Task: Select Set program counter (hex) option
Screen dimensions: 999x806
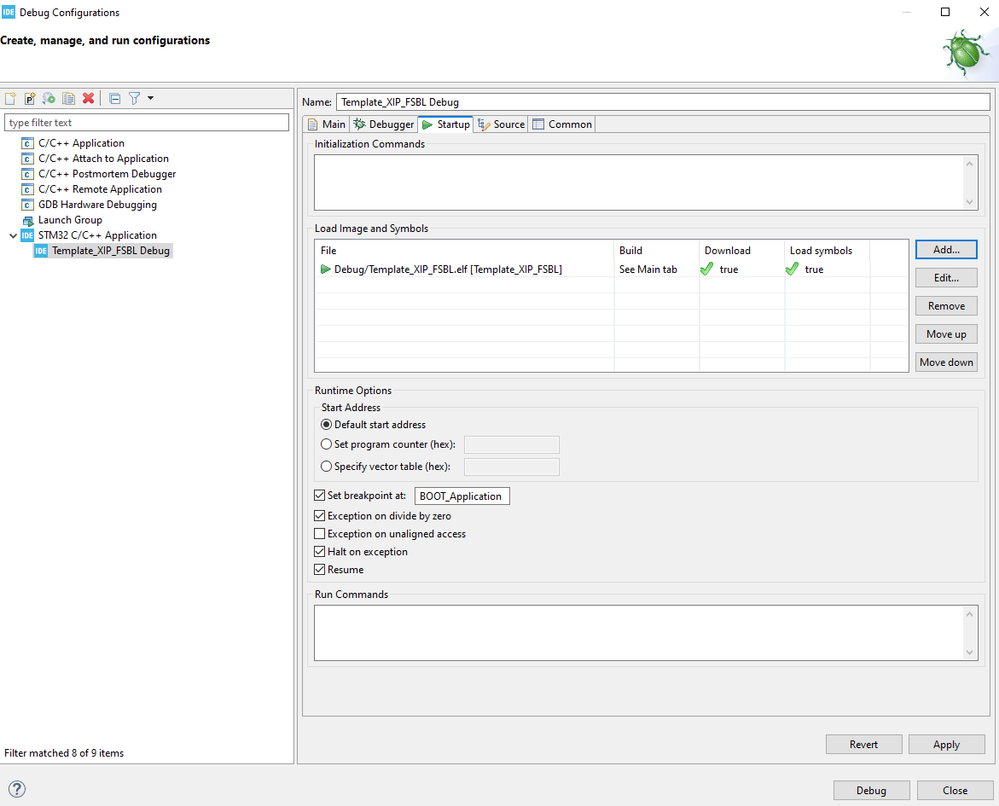Action: coord(326,444)
